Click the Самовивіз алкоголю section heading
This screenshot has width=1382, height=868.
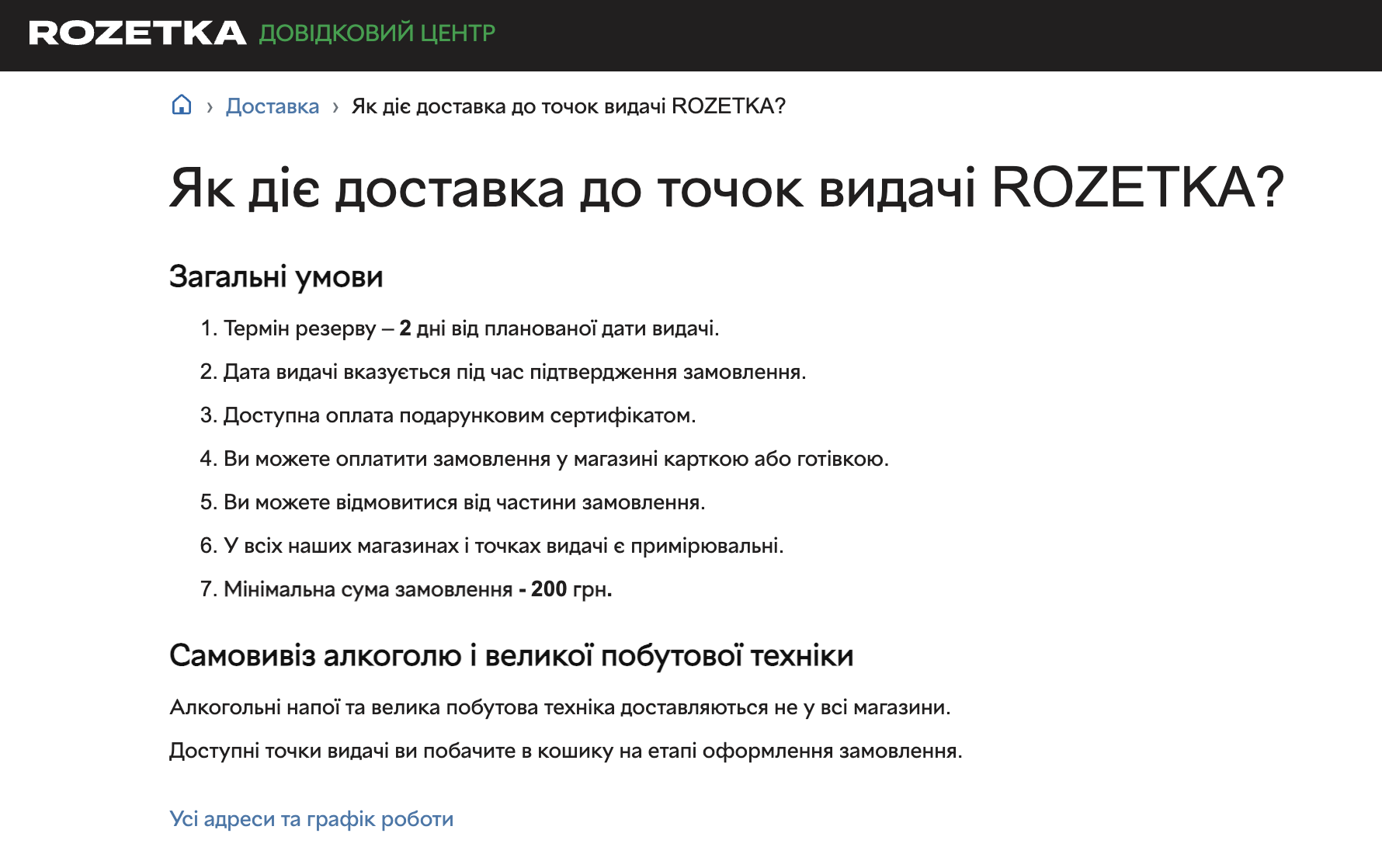point(511,656)
